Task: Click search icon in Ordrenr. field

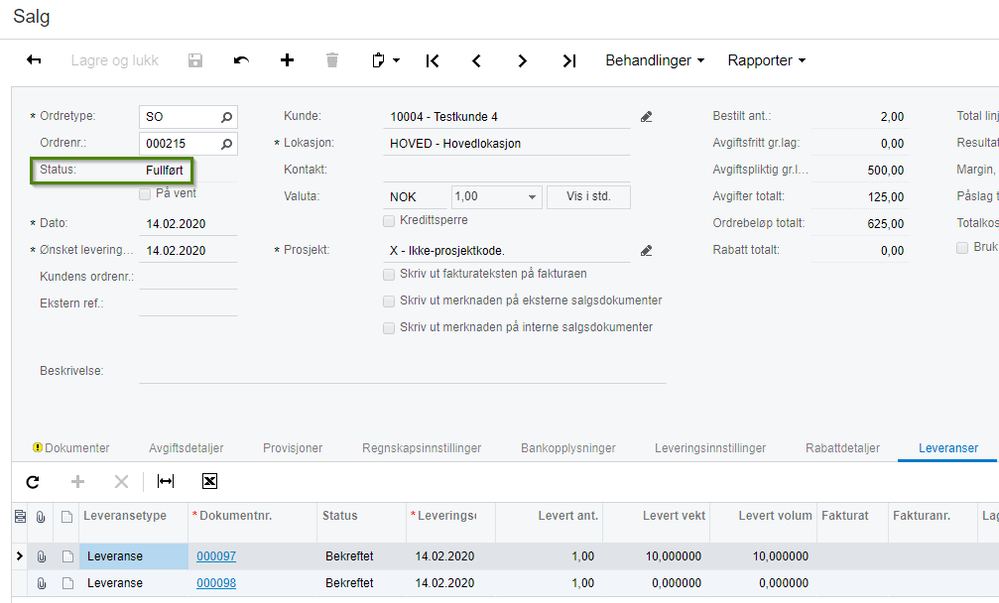Action: point(226,143)
